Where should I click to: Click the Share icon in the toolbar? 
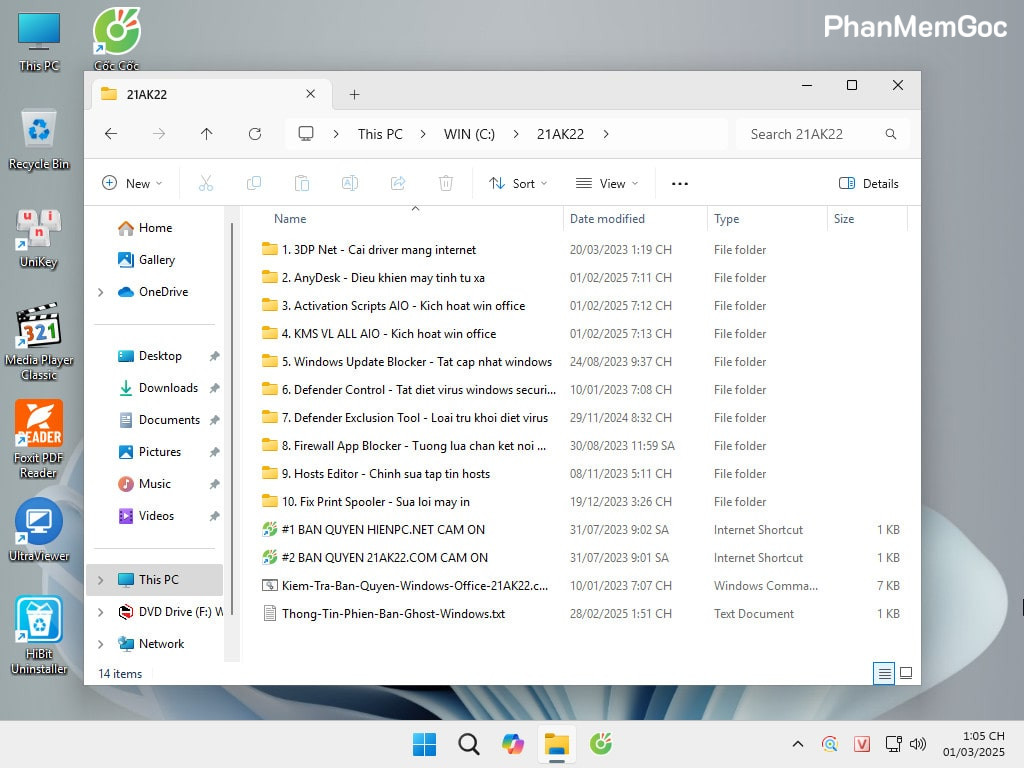pos(398,183)
